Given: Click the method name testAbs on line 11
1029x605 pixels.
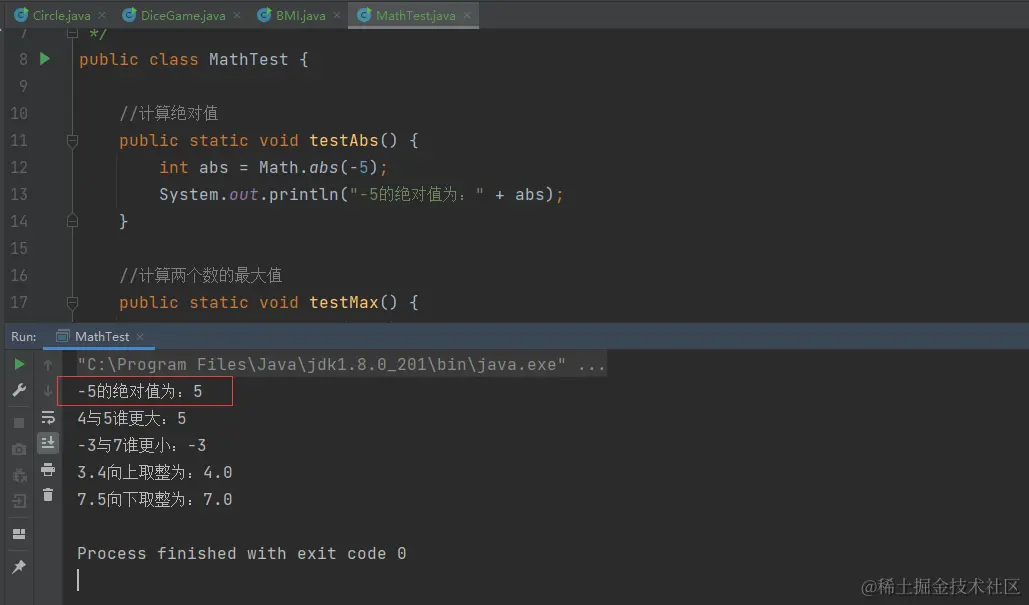Looking at the screenshot, I should tap(344, 140).
